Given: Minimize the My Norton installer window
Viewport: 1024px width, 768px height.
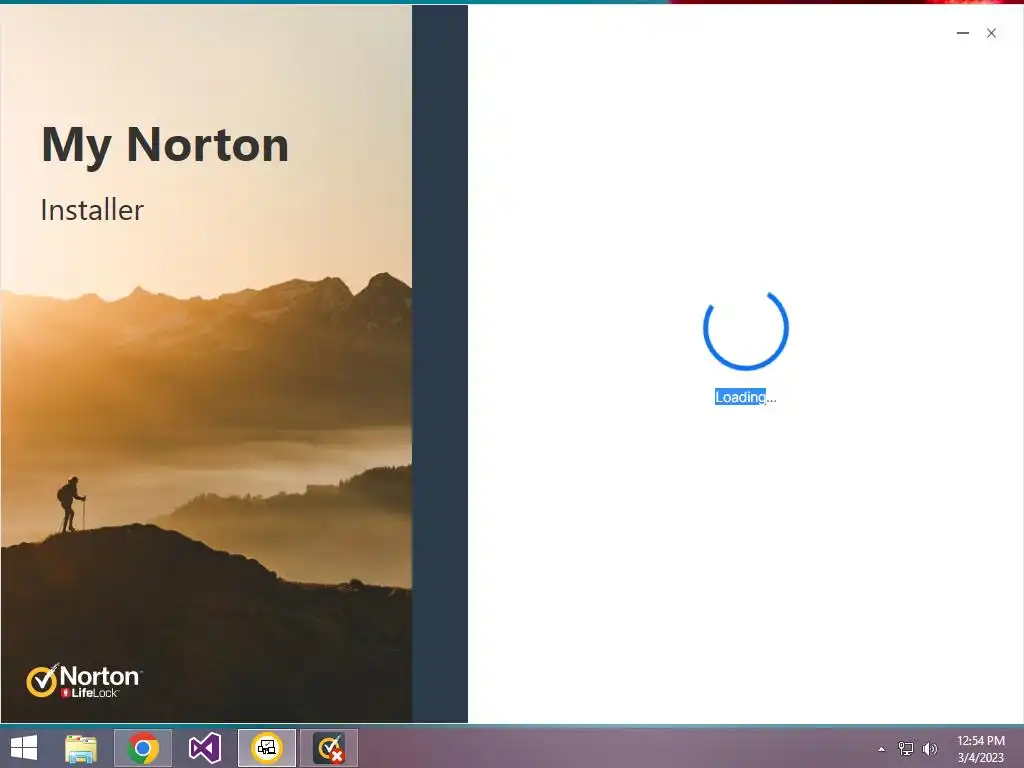Looking at the screenshot, I should pos(963,33).
